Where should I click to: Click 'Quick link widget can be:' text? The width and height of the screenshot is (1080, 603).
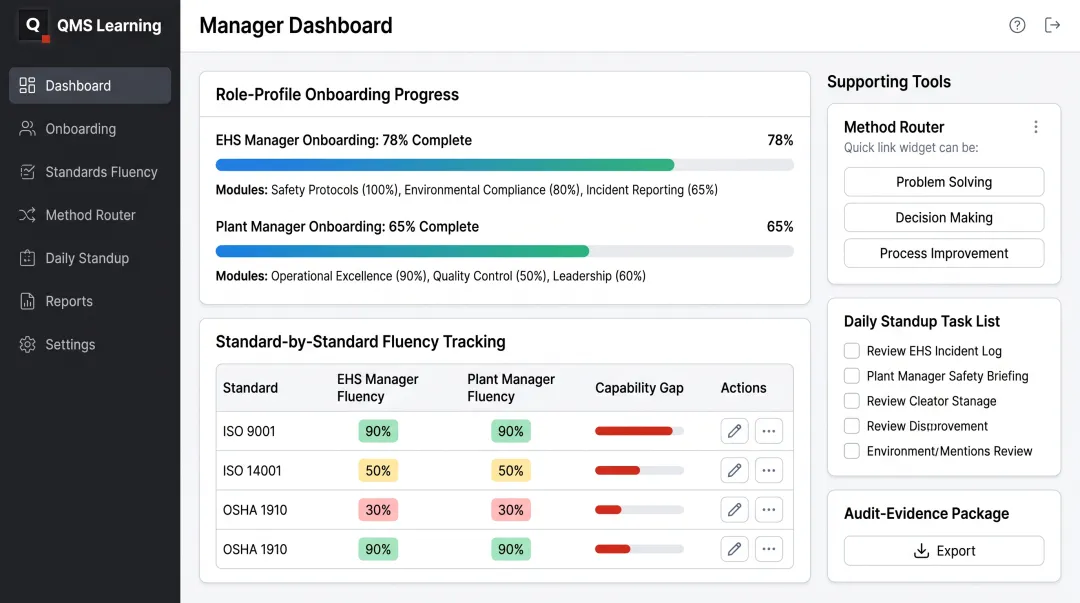(911, 147)
